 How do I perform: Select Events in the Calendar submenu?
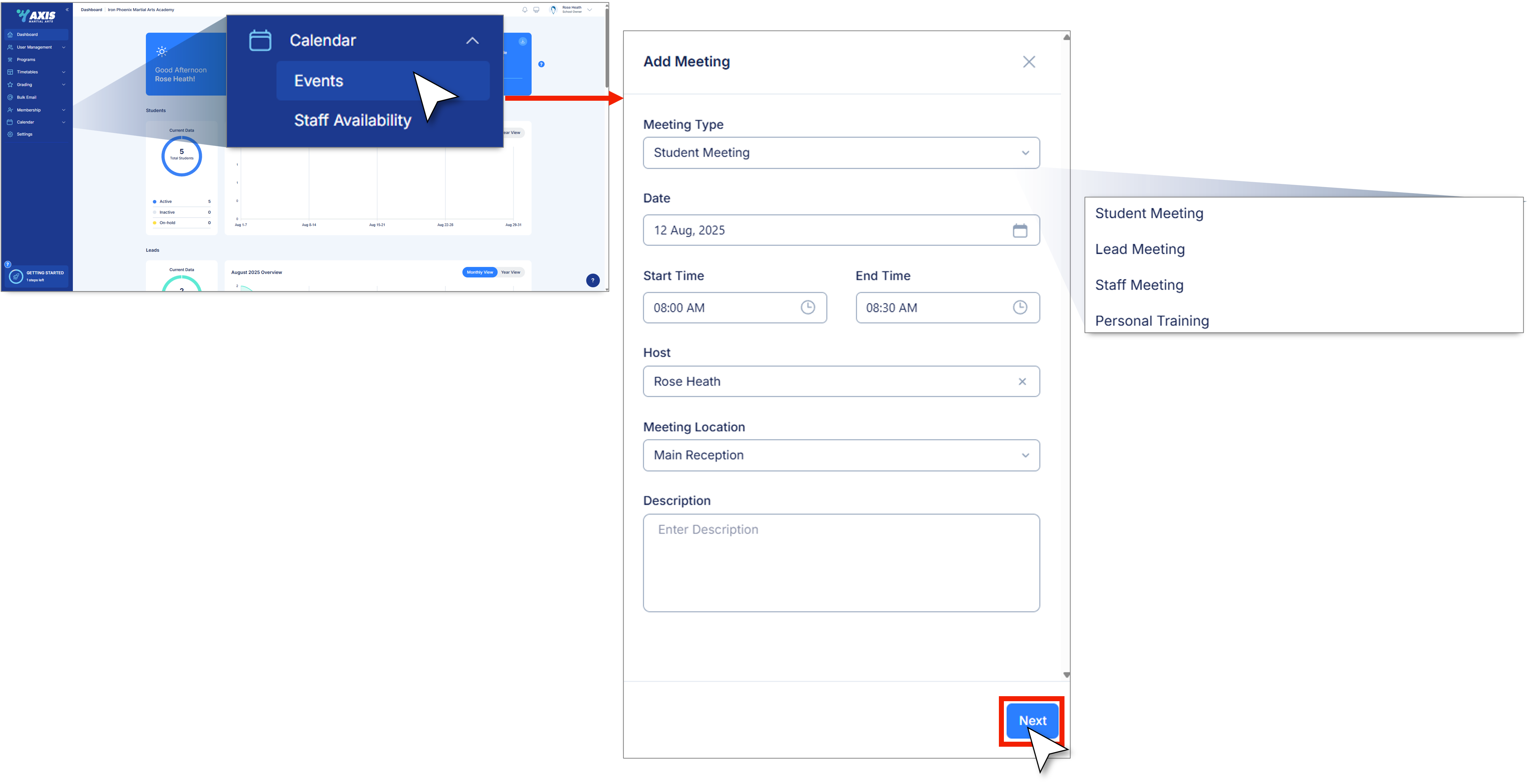click(319, 81)
